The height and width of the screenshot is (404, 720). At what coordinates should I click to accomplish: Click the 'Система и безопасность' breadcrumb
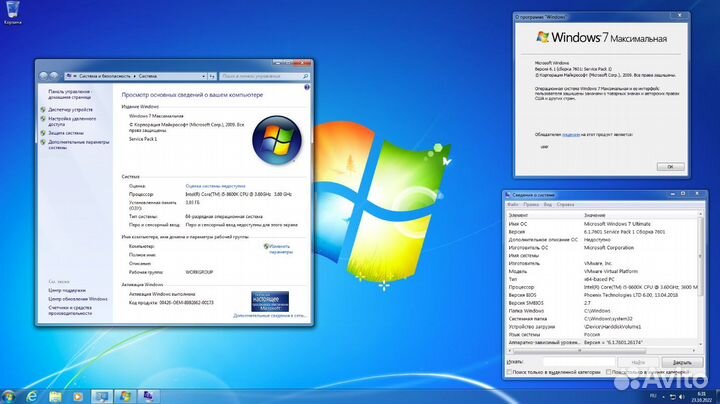tap(105, 76)
